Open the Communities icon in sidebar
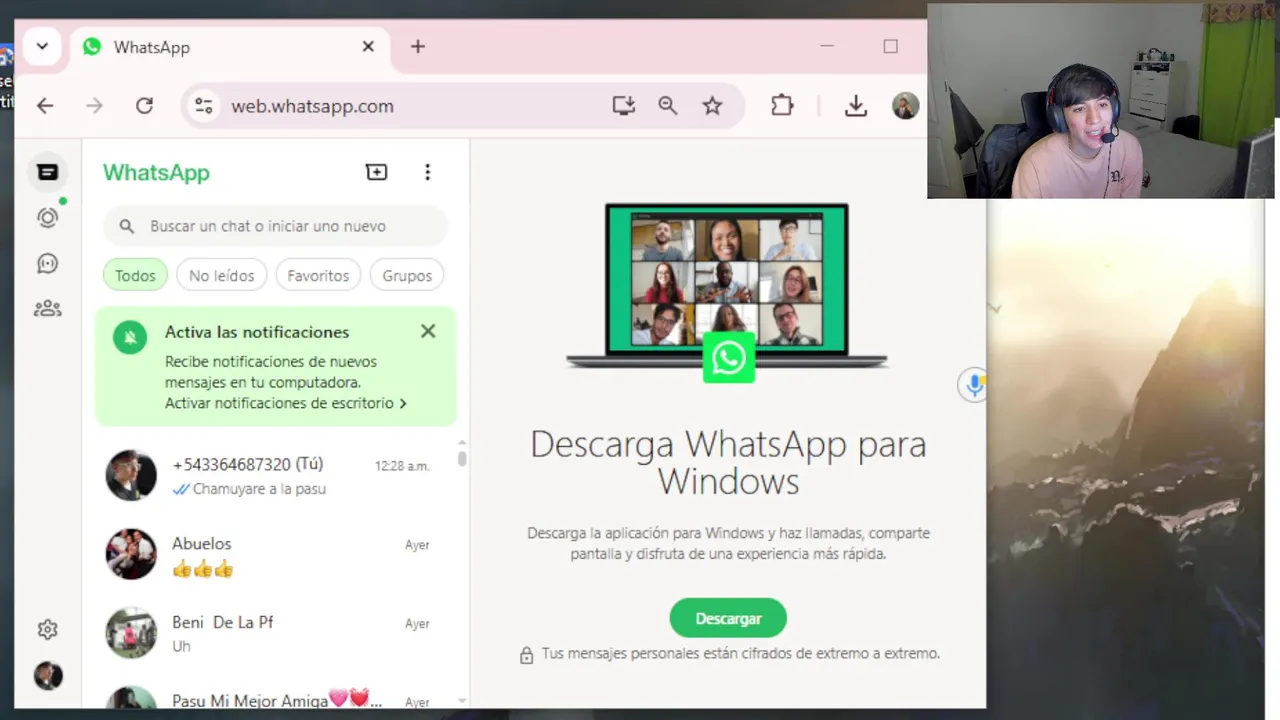Image resolution: width=1280 pixels, height=720 pixels. click(47, 309)
